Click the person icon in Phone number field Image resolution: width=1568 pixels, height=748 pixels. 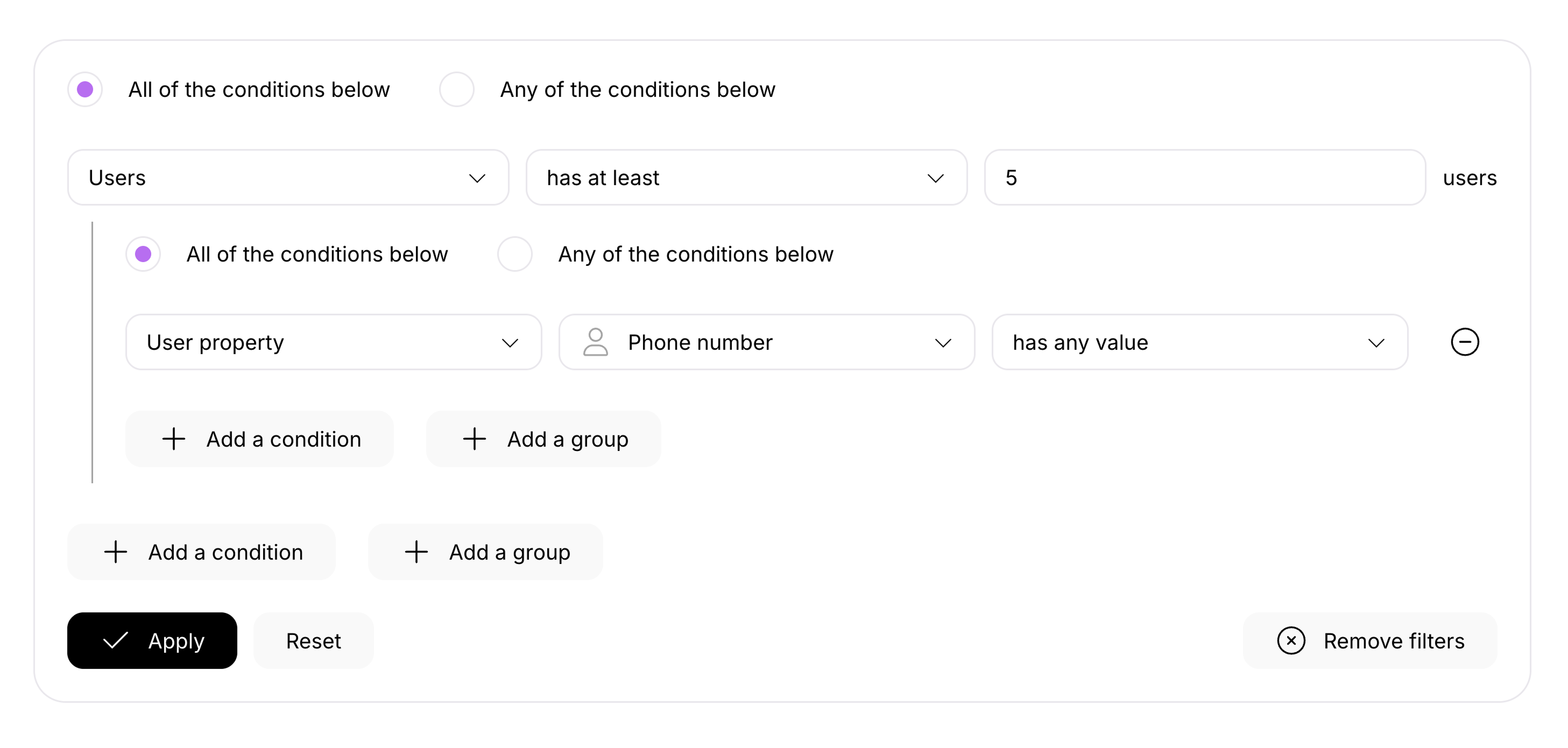coord(595,342)
